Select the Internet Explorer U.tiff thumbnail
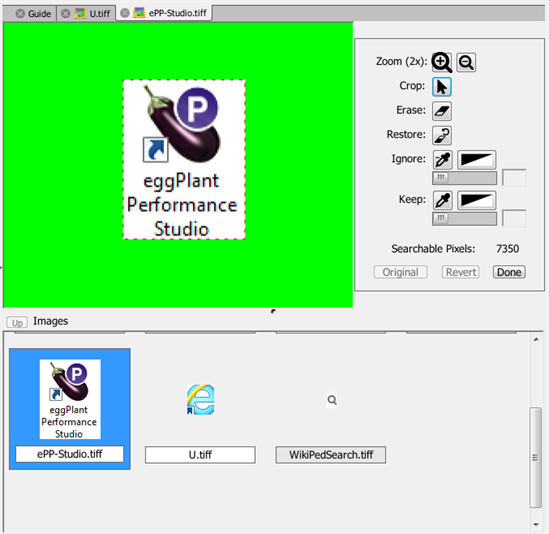The height and width of the screenshot is (534, 549). [201, 400]
